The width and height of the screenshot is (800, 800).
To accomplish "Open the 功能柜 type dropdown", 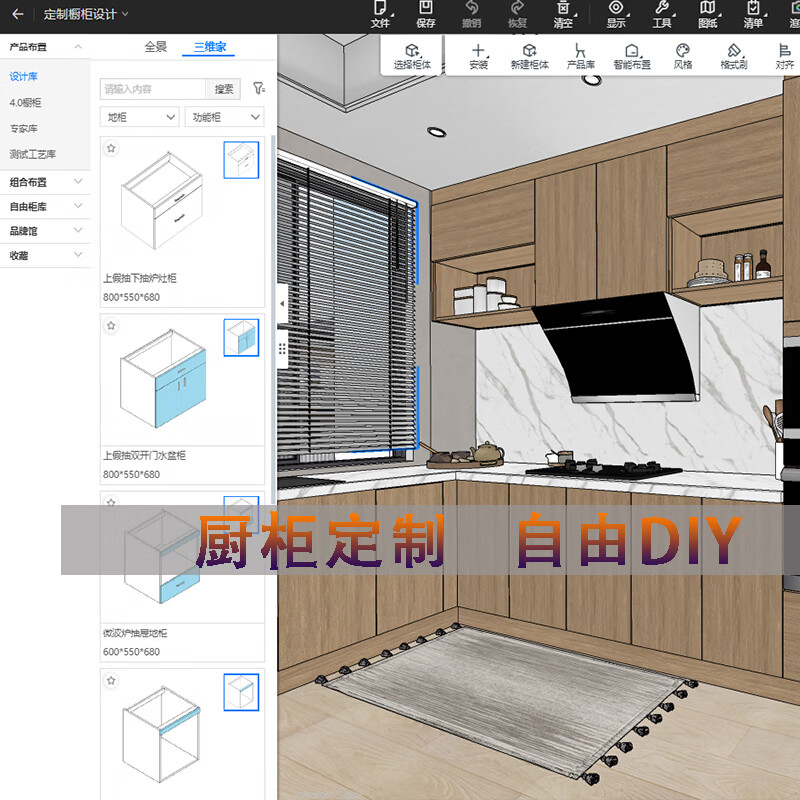I will tap(225, 117).
